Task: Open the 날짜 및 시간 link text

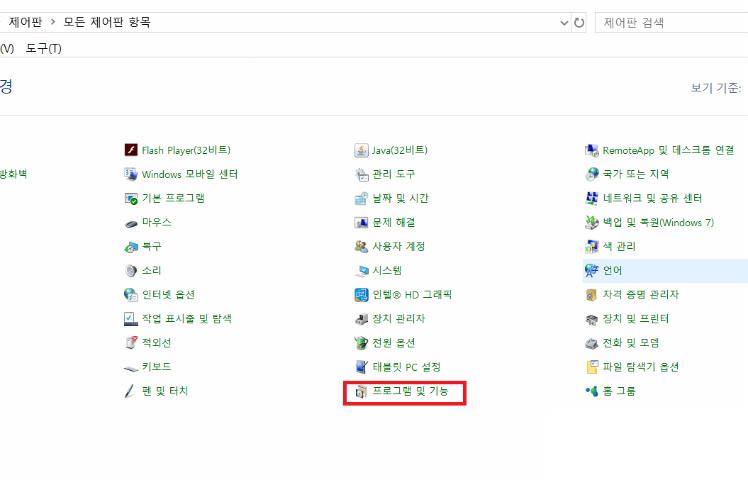Action: 400,198
